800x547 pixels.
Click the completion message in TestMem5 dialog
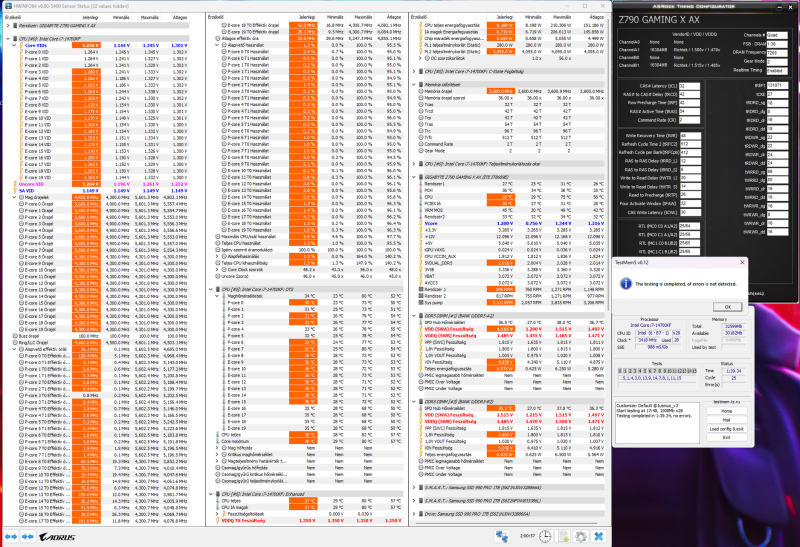click(685, 284)
